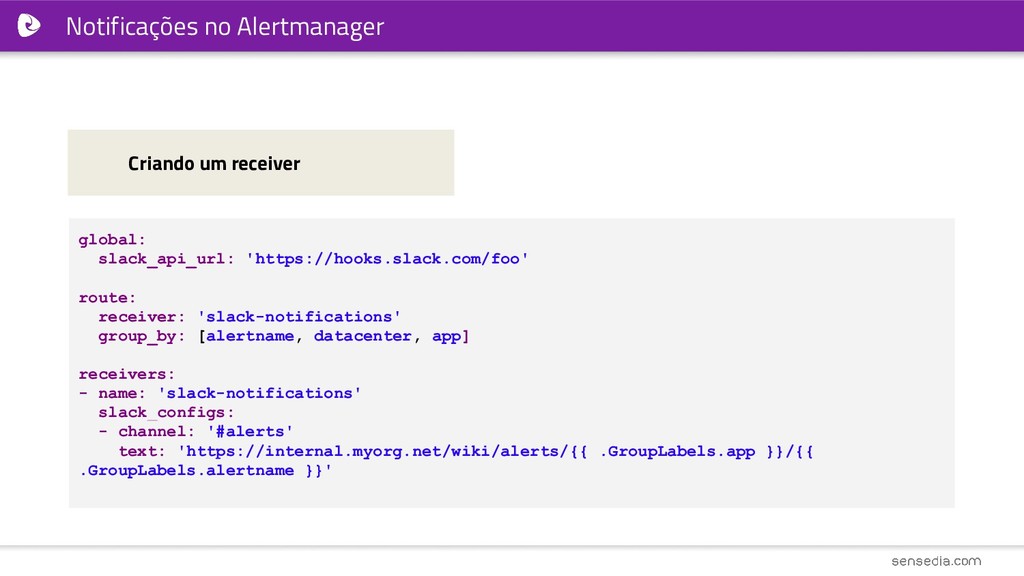Select 'app' in the group_by list
Image resolution: width=1024 pixels, height=576 pixels.
click(447, 336)
